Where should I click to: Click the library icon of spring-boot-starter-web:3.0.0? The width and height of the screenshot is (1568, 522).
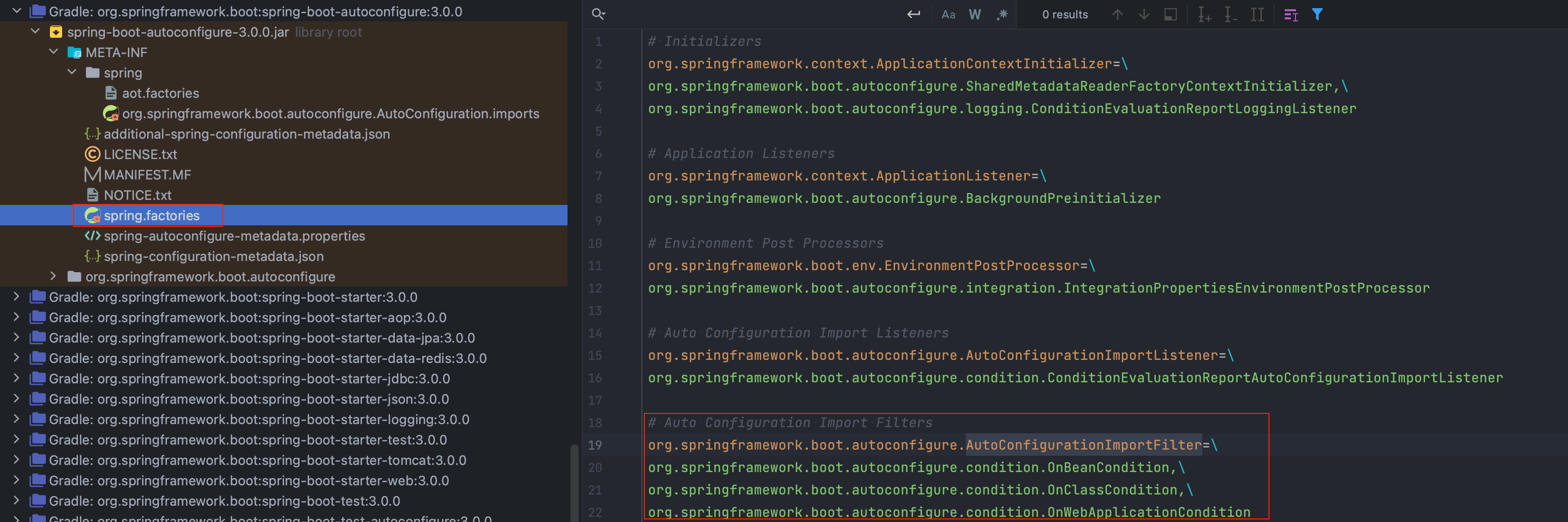pyautogui.click(x=38, y=480)
